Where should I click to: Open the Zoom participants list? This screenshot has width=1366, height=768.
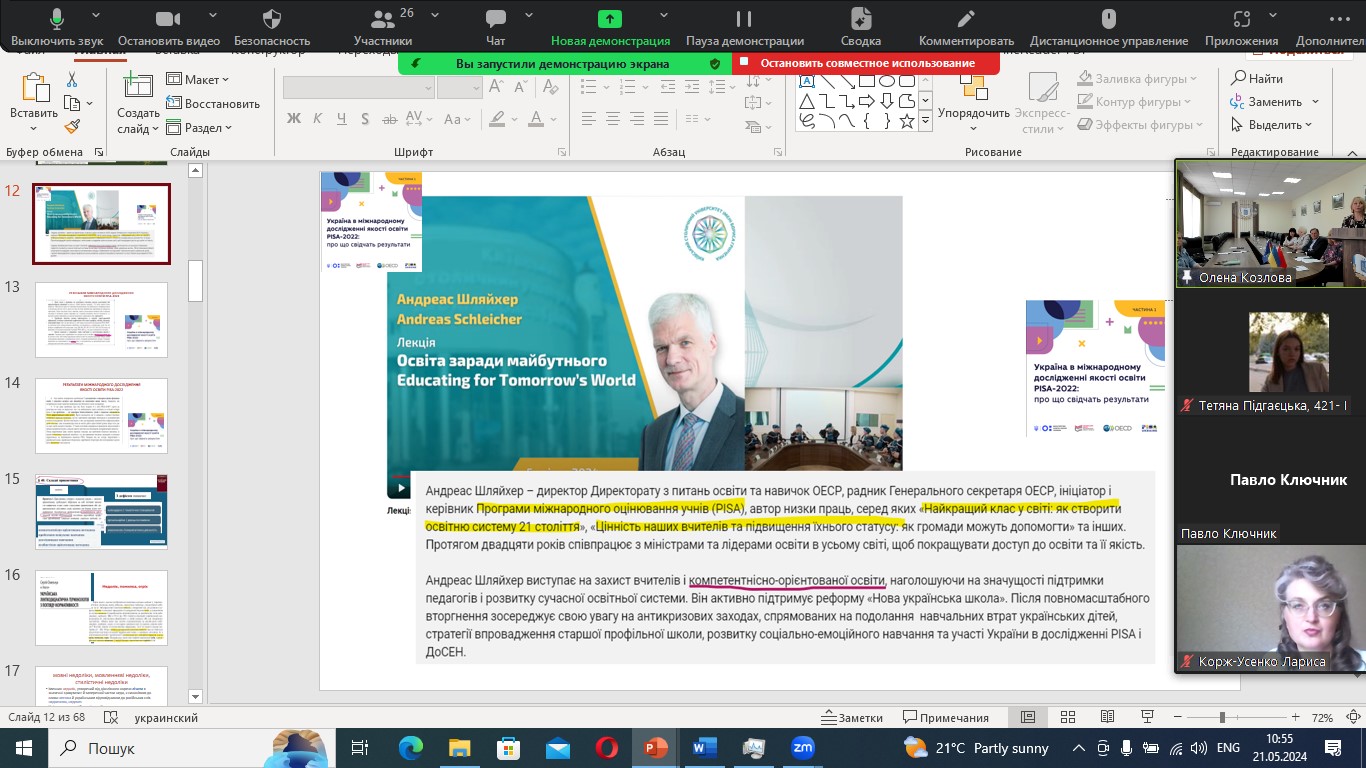(x=389, y=26)
